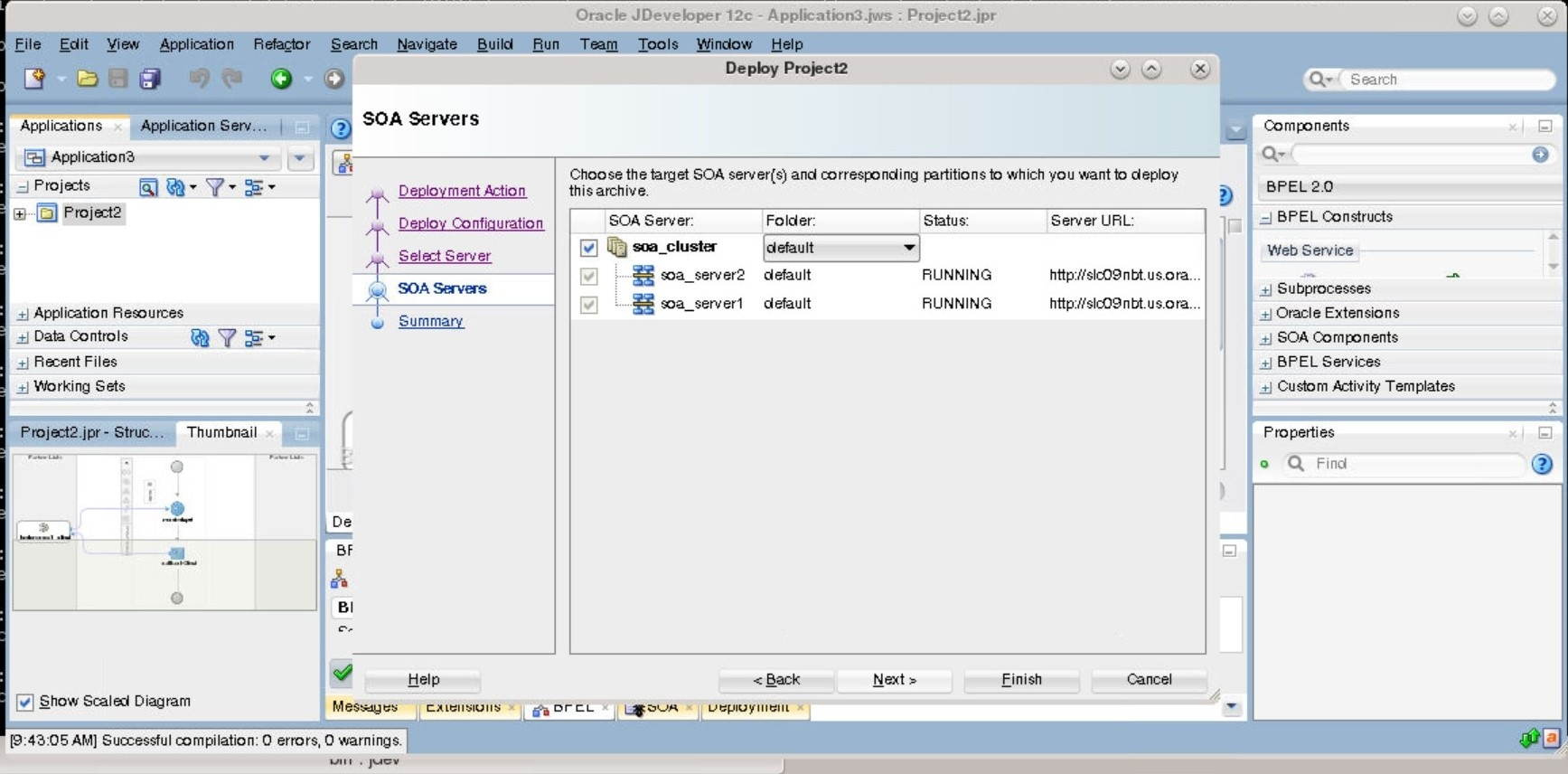Click the Save All toolbar icon
This screenshot has width=1568, height=774.
(150, 79)
